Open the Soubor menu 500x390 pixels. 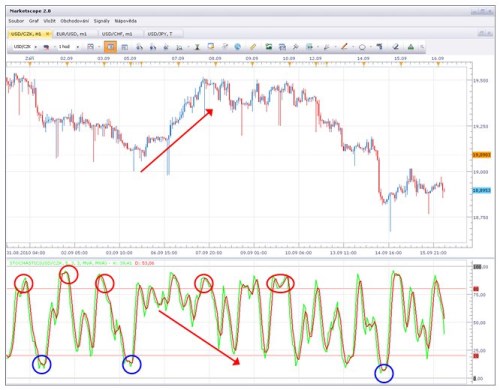click(16, 21)
